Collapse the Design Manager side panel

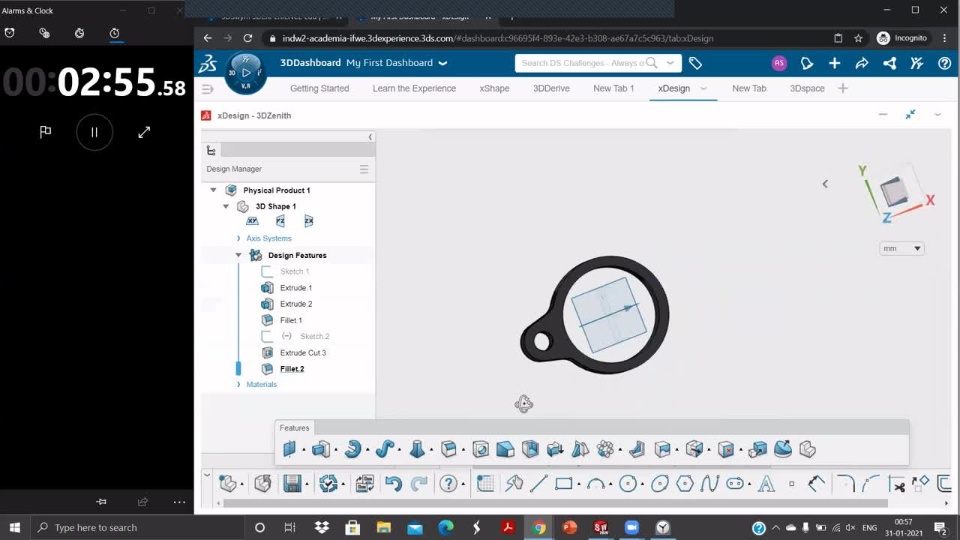(370, 137)
